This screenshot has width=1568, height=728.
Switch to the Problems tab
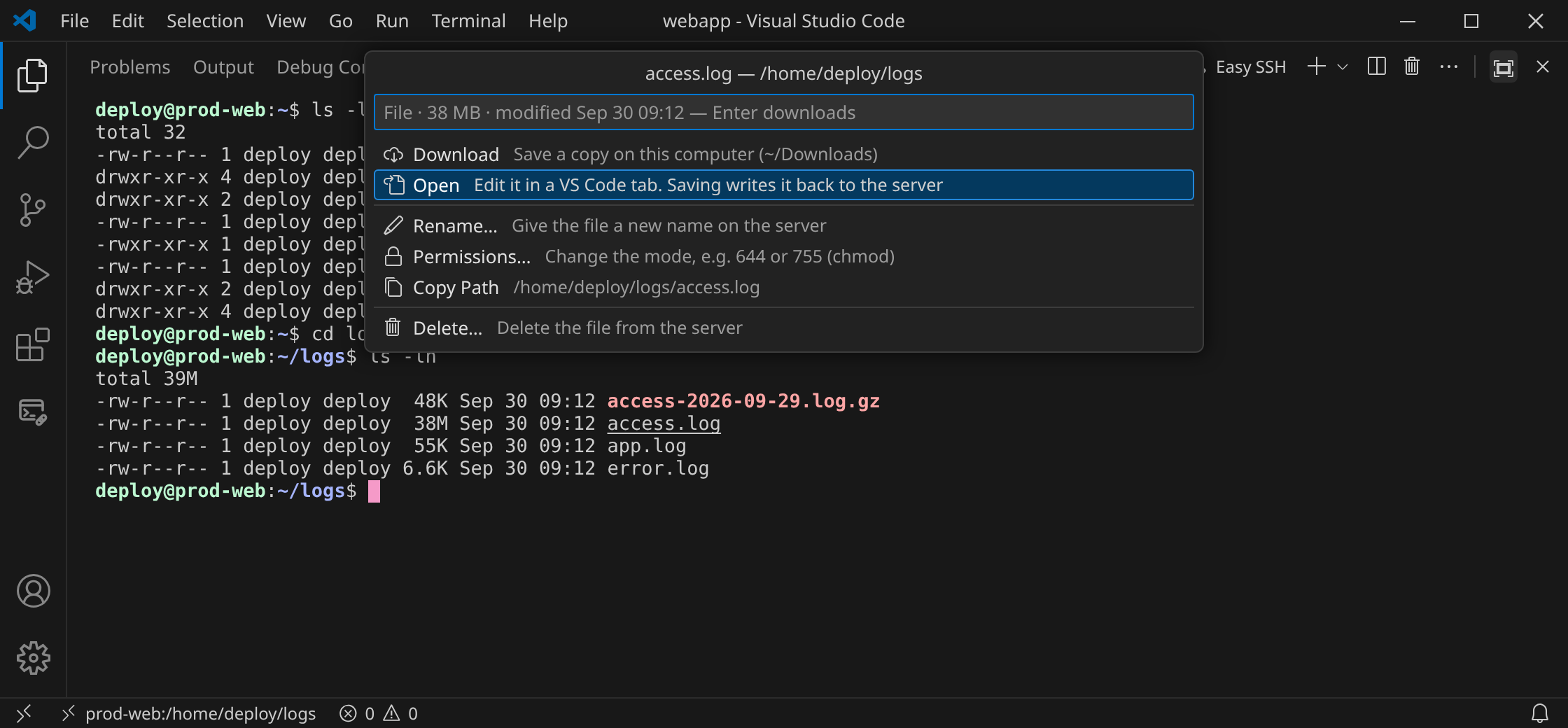pos(130,67)
